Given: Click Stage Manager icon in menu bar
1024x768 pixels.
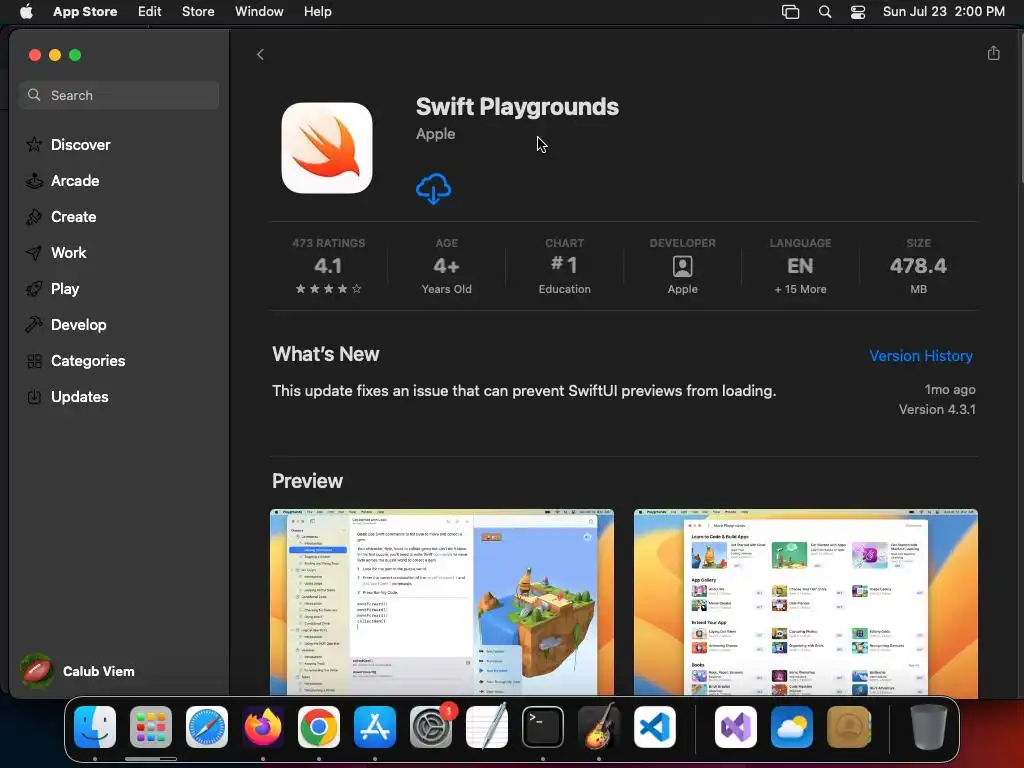Looking at the screenshot, I should coord(790,12).
